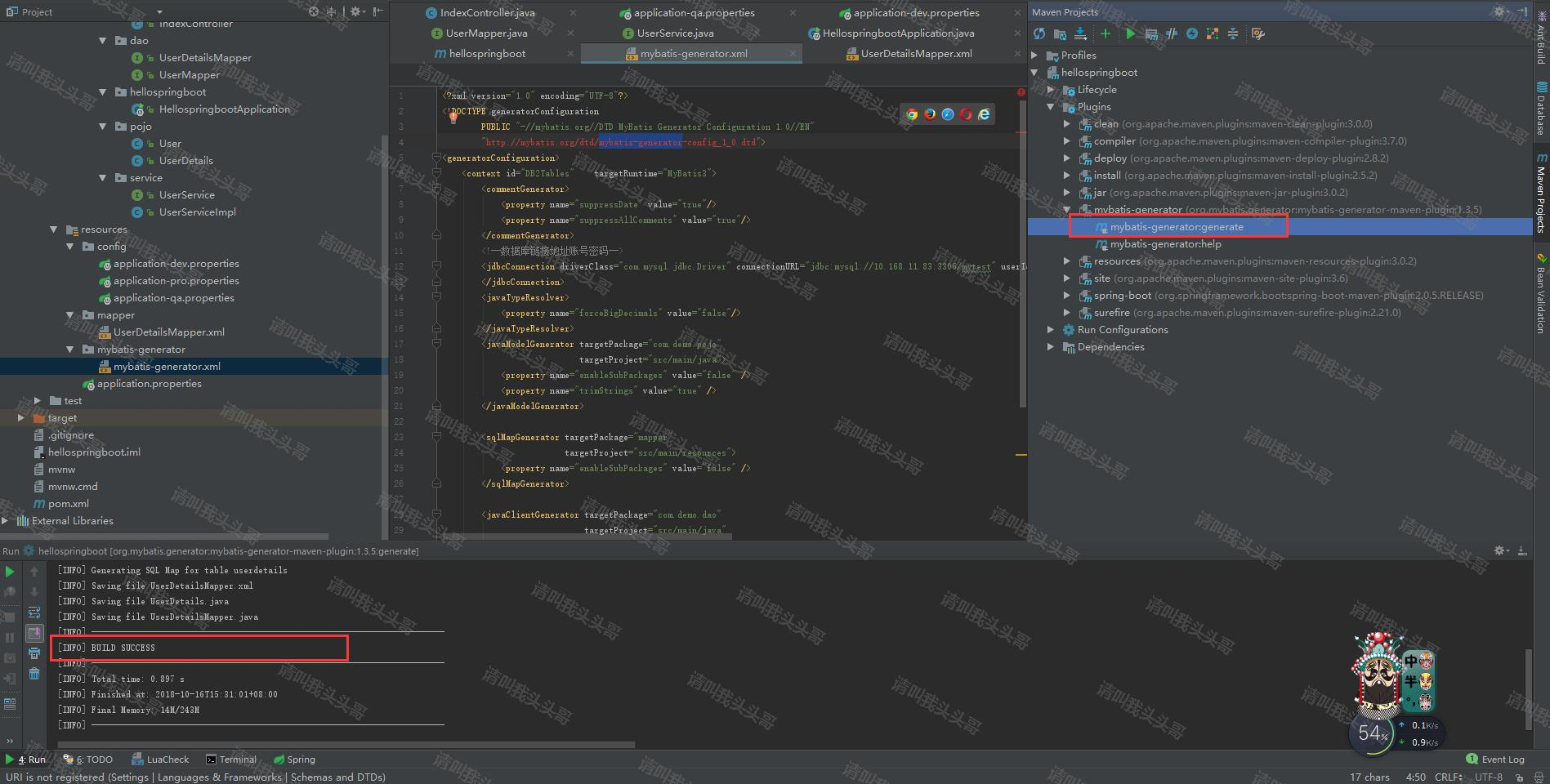The image size is (1550, 784).
Task: Collapse the resources folder in Project tree
Action: 54,229
